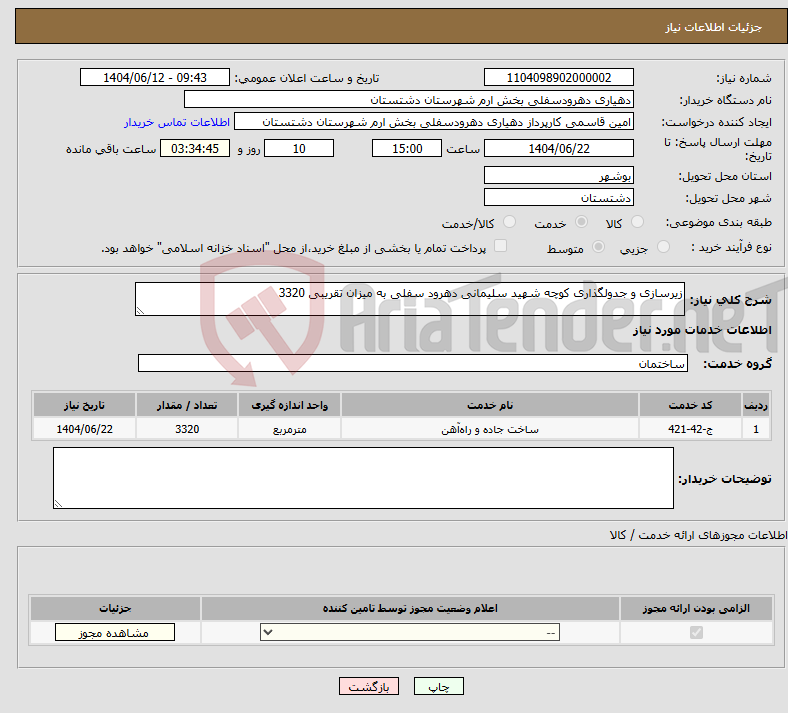The width and height of the screenshot is (788, 713).
Task: Click the استان محل تحویل field بوشهر
Action: (x=559, y=174)
